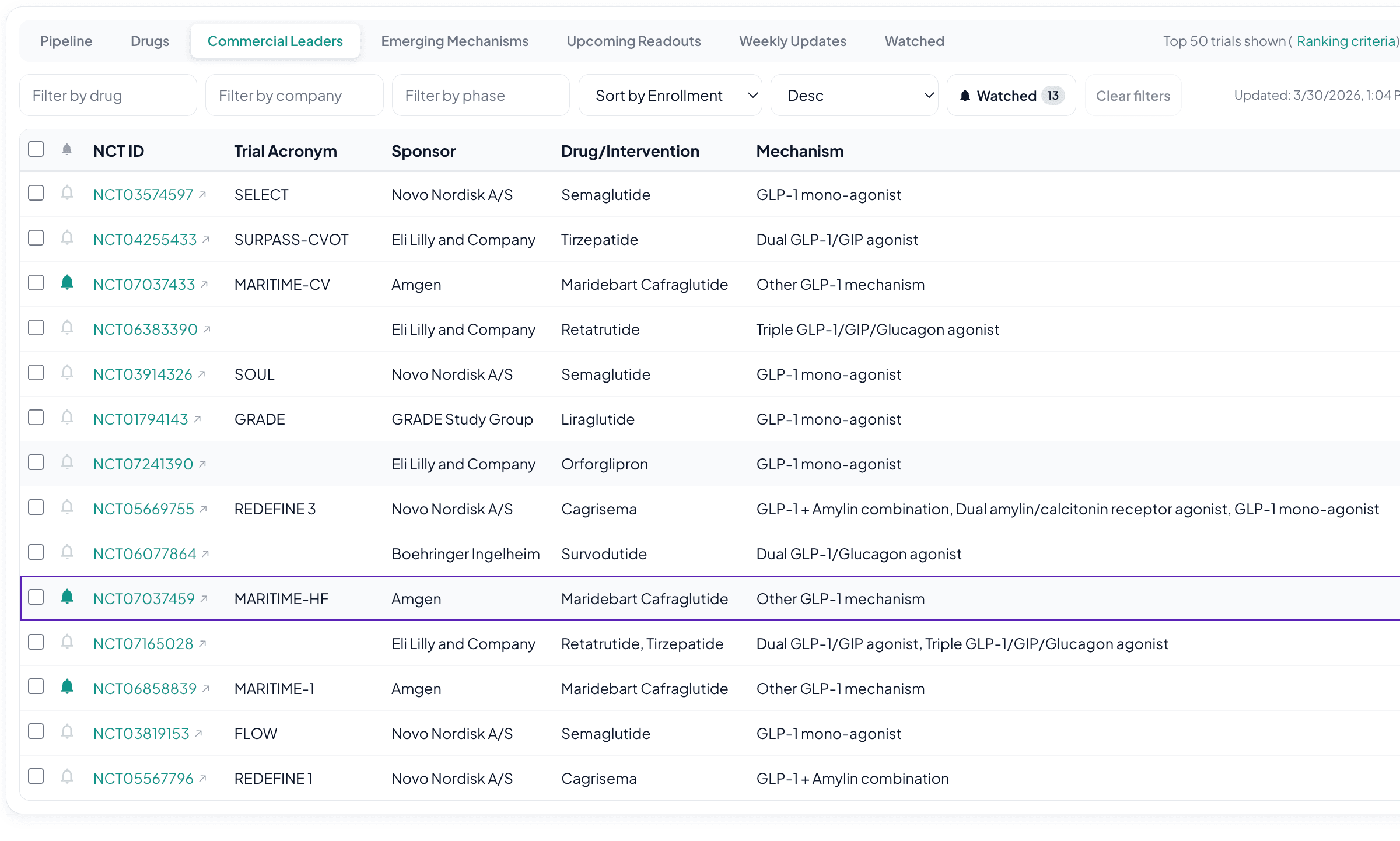Click the Mechanism column header
The height and width of the screenshot is (841, 1400).
click(x=800, y=151)
